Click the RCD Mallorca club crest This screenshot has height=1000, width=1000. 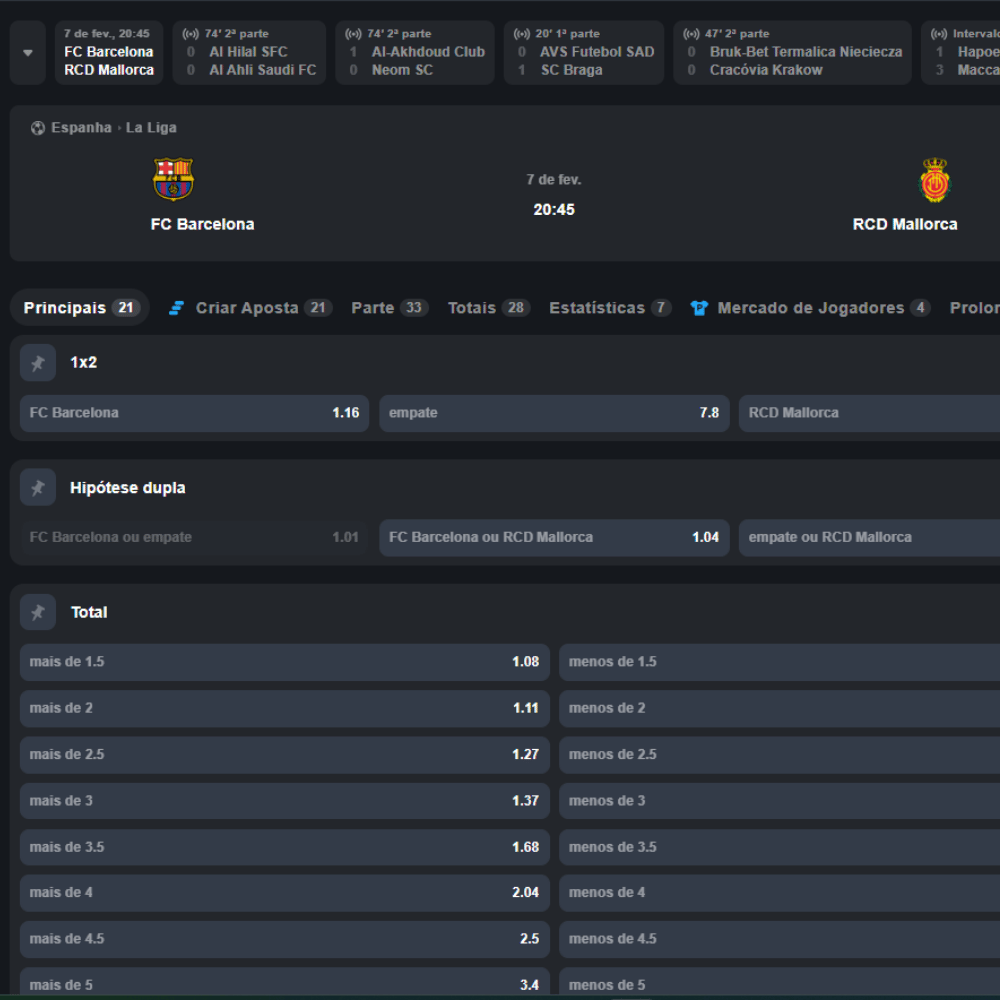click(x=935, y=180)
